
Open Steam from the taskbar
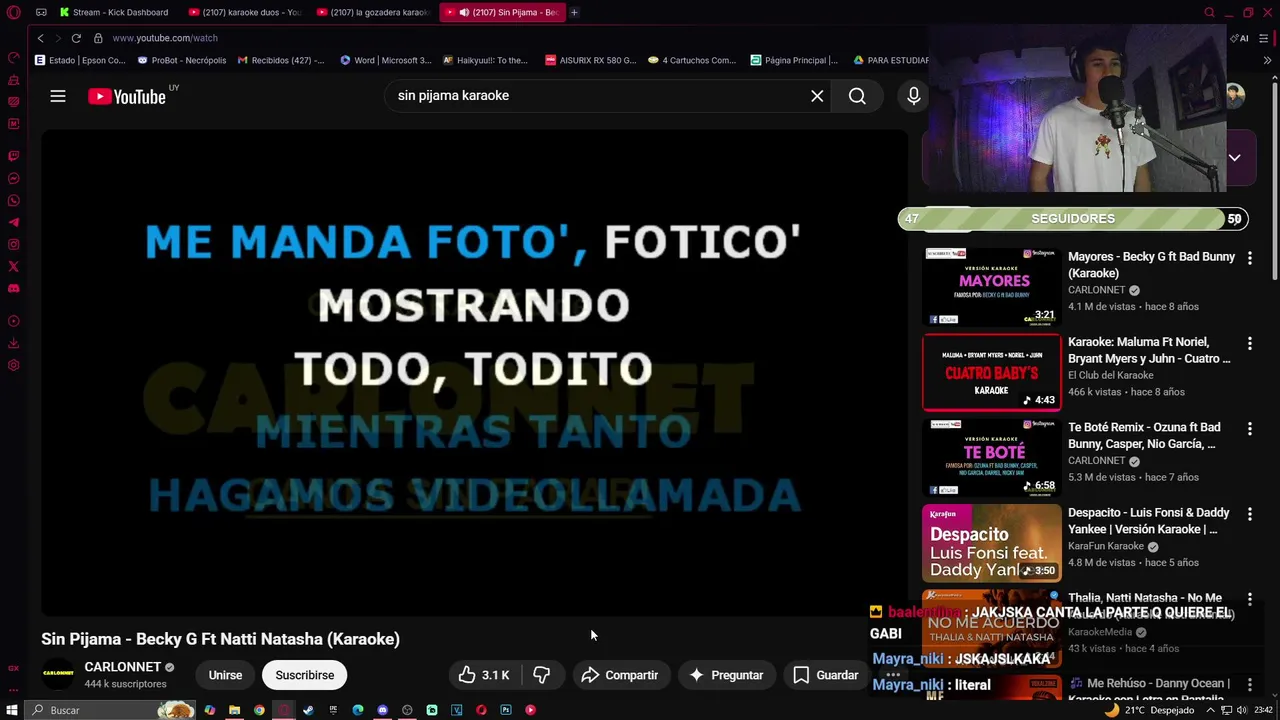[308, 710]
